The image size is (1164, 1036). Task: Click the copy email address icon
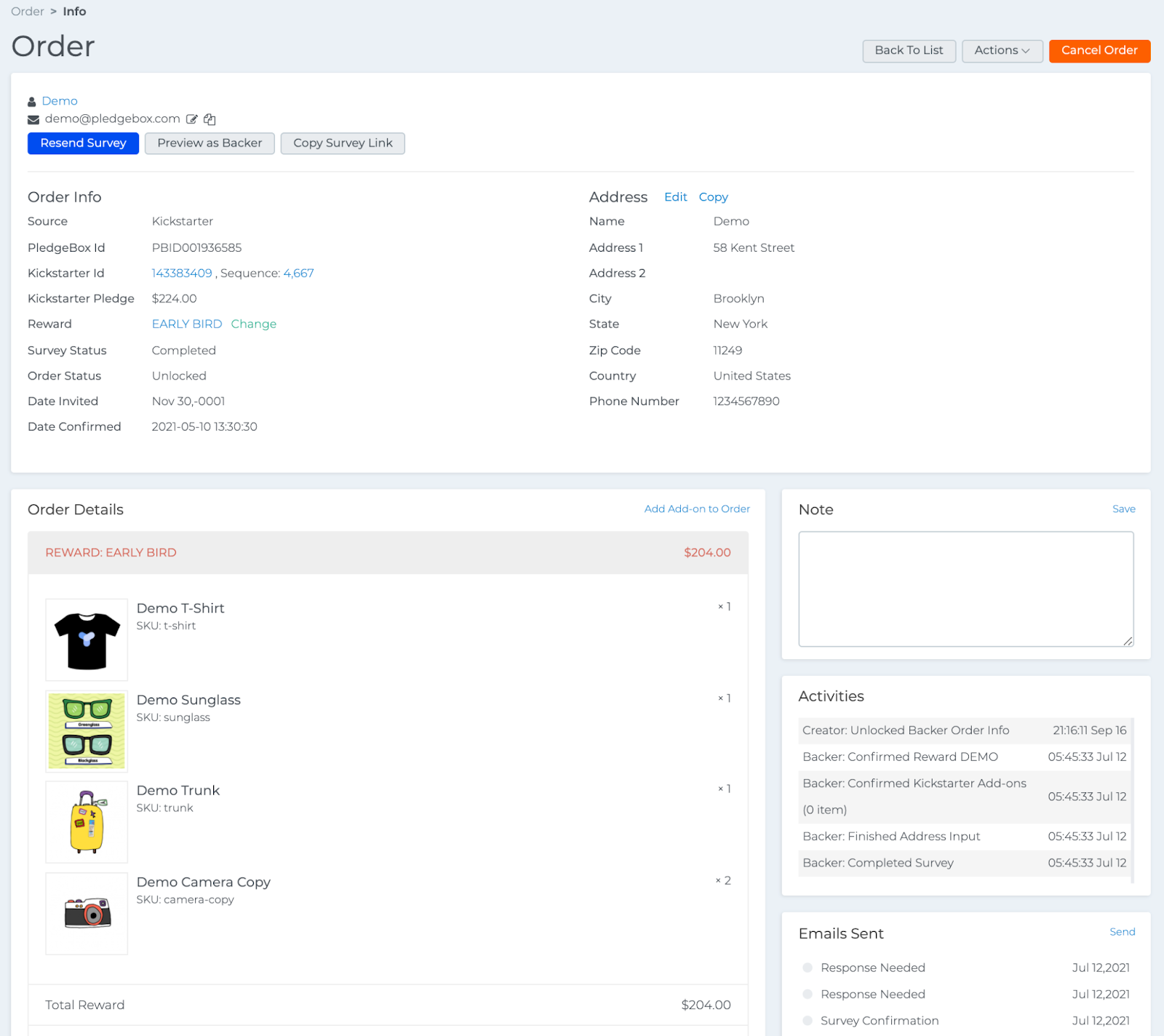tap(210, 119)
